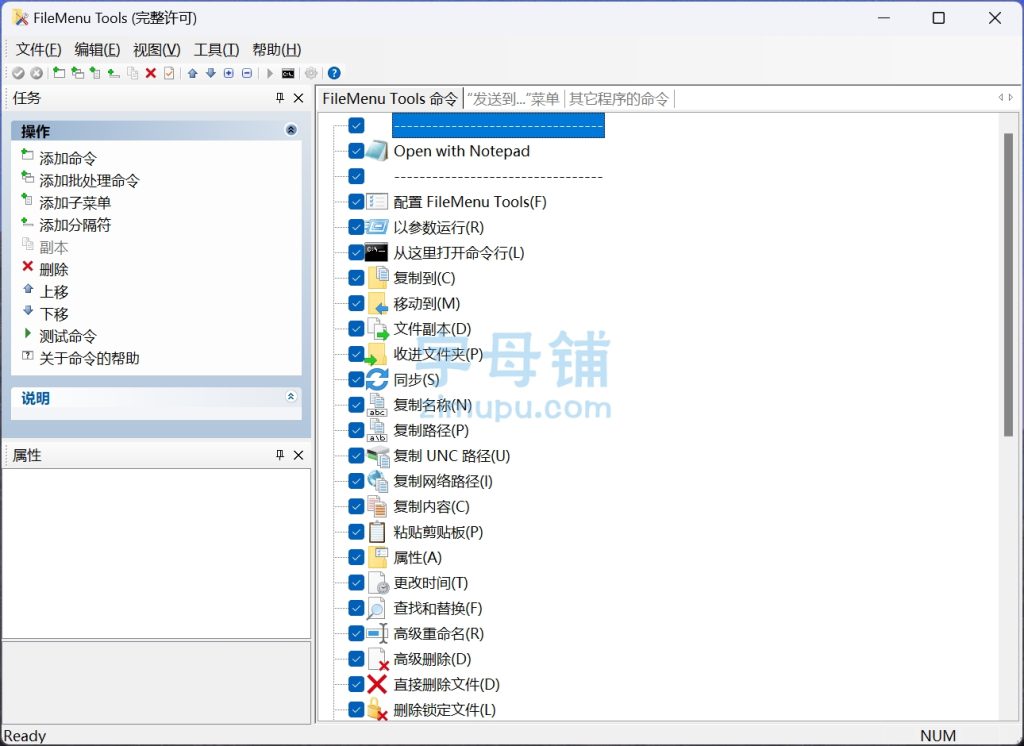Viewport: 1024px width, 746px height.
Task: Click the 测试命令 action link
Action: (x=68, y=336)
